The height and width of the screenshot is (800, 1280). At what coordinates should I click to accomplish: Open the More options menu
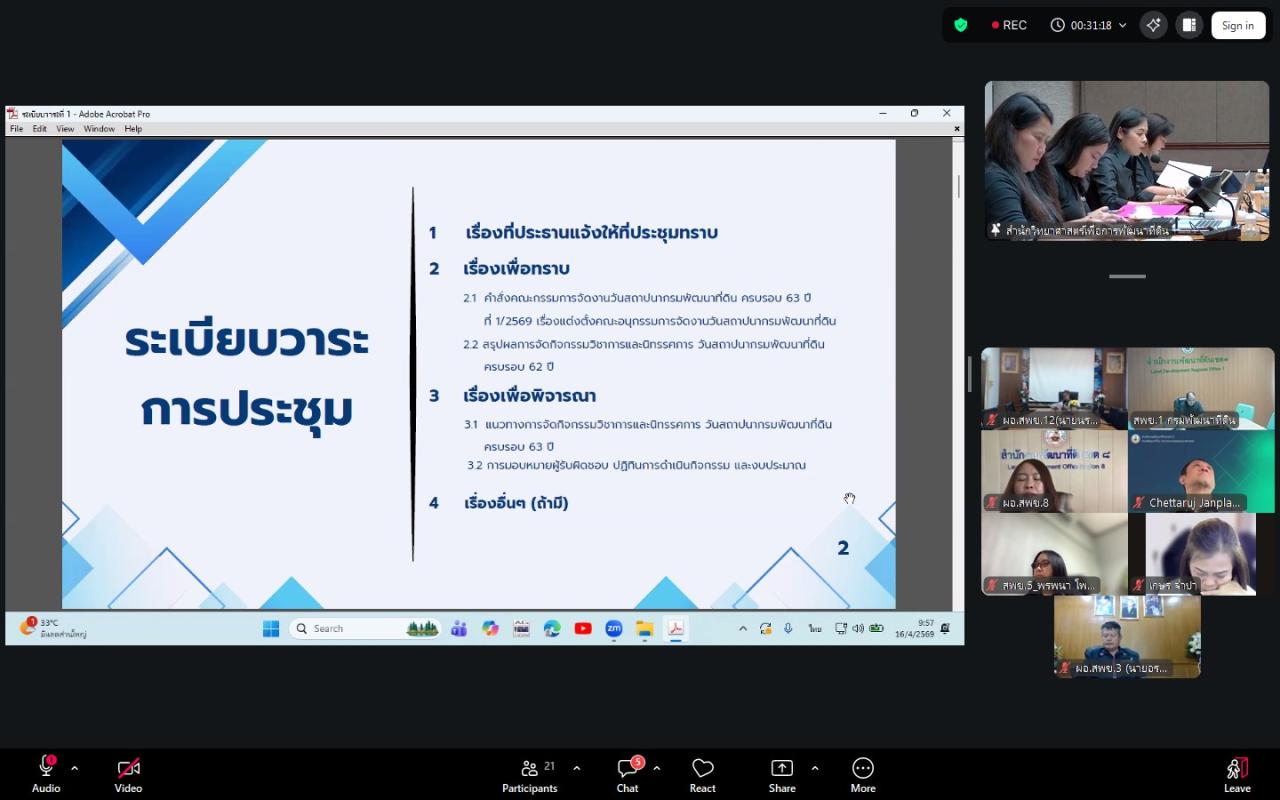coord(863,774)
